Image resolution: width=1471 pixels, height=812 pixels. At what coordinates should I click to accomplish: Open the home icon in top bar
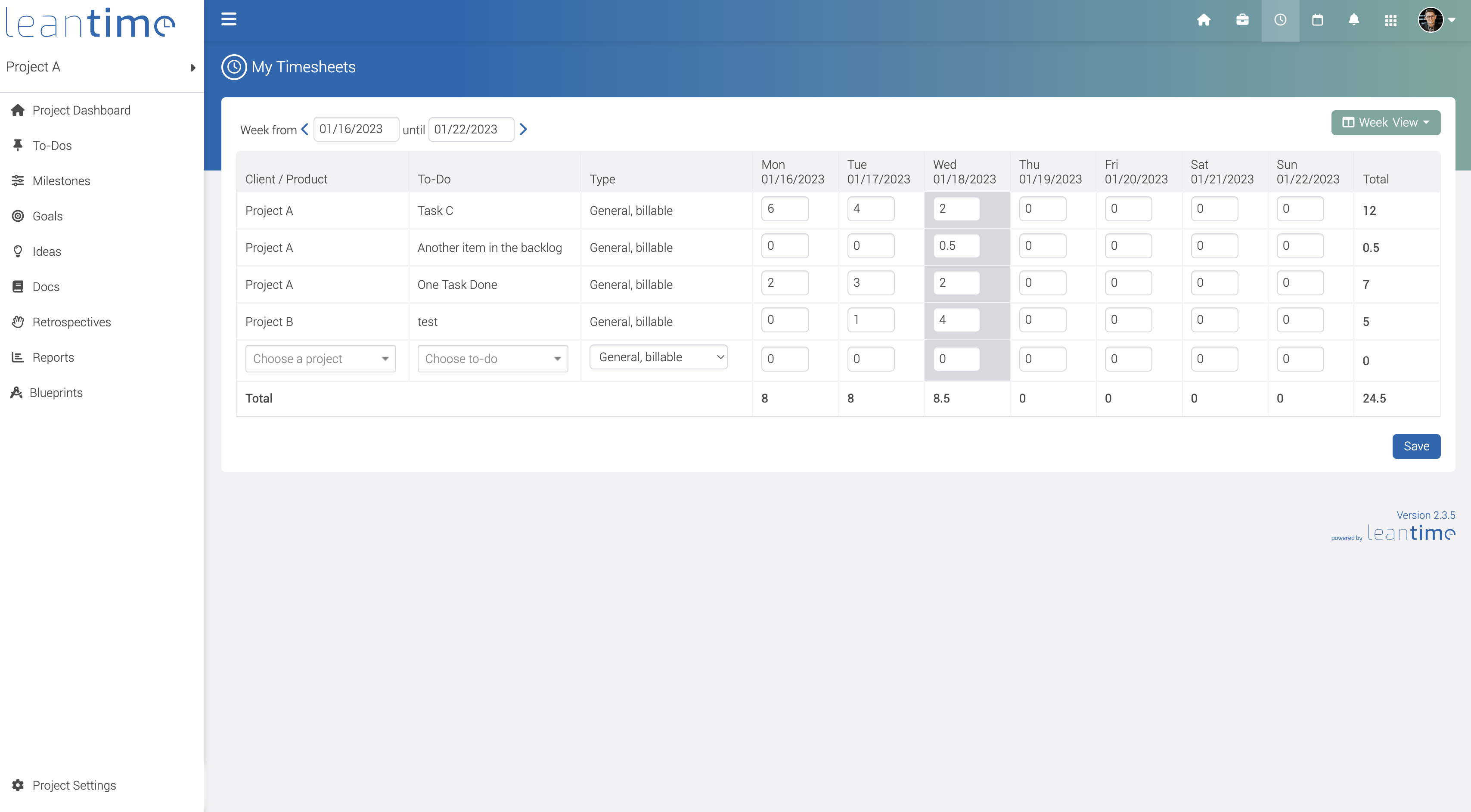coord(1203,20)
